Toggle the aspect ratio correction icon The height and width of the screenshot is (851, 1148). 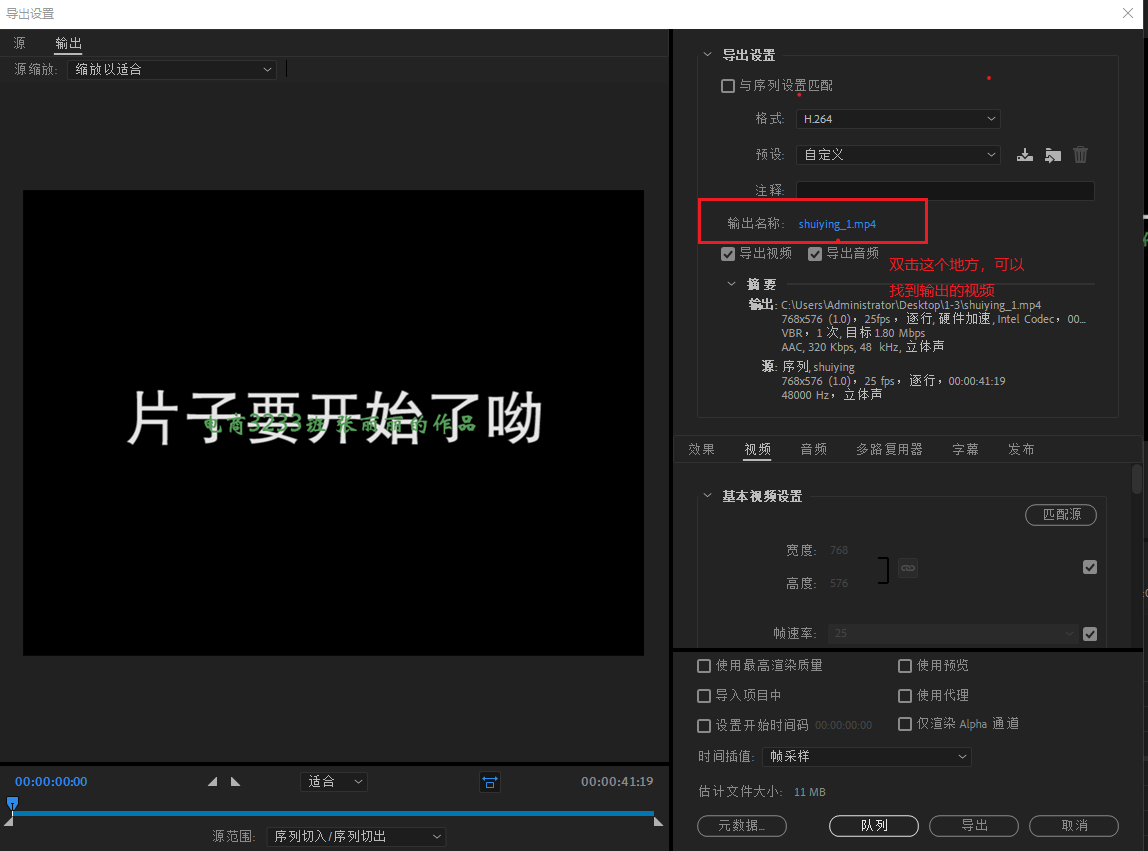[x=490, y=783]
